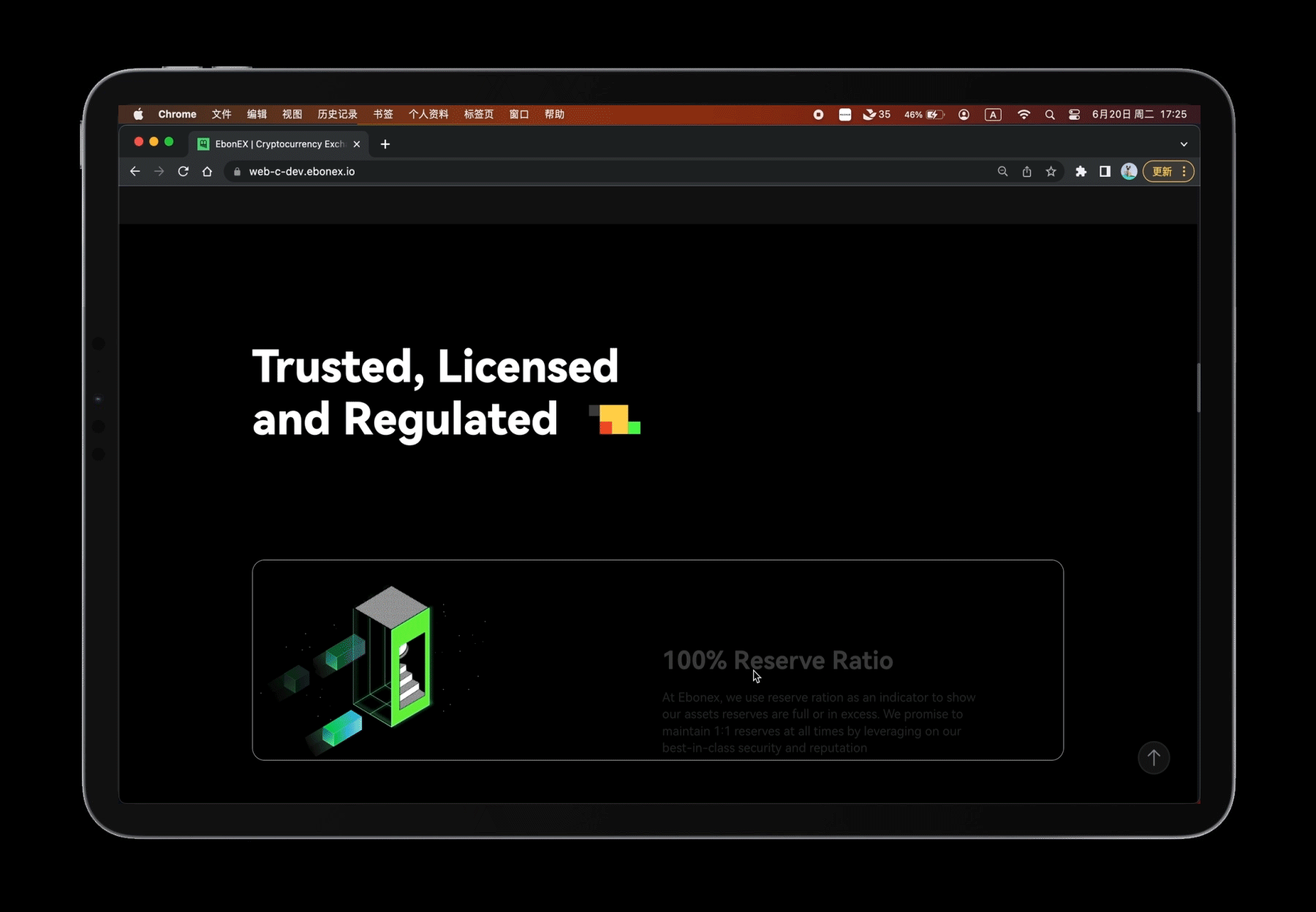Select the EbonEX Cryptocurrency Exchange tab
Screen dimensions: 1316x912
(x=279, y=144)
